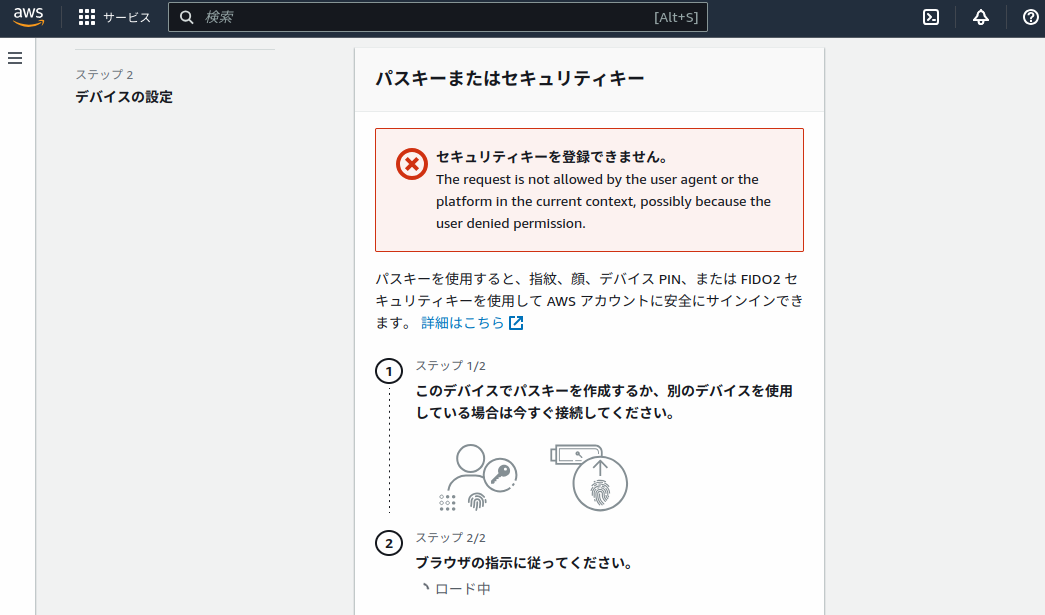Image resolution: width=1045 pixels, height=615 pixels.
Task: Click the AWS logo
Action: pyautogui.click(x=29, y=17)
